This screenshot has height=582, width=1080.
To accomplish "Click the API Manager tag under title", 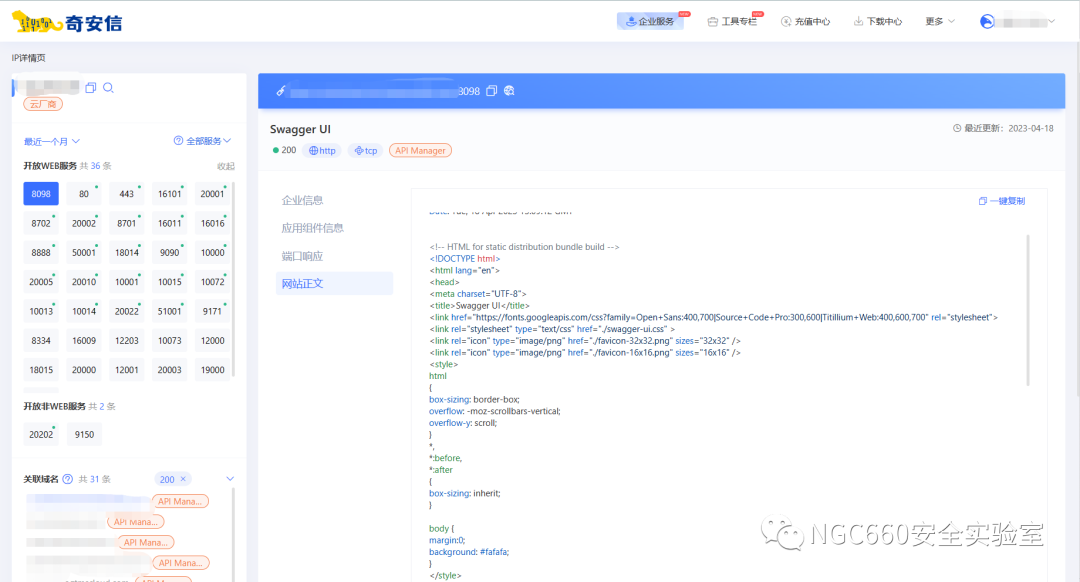I will point(420,150).
